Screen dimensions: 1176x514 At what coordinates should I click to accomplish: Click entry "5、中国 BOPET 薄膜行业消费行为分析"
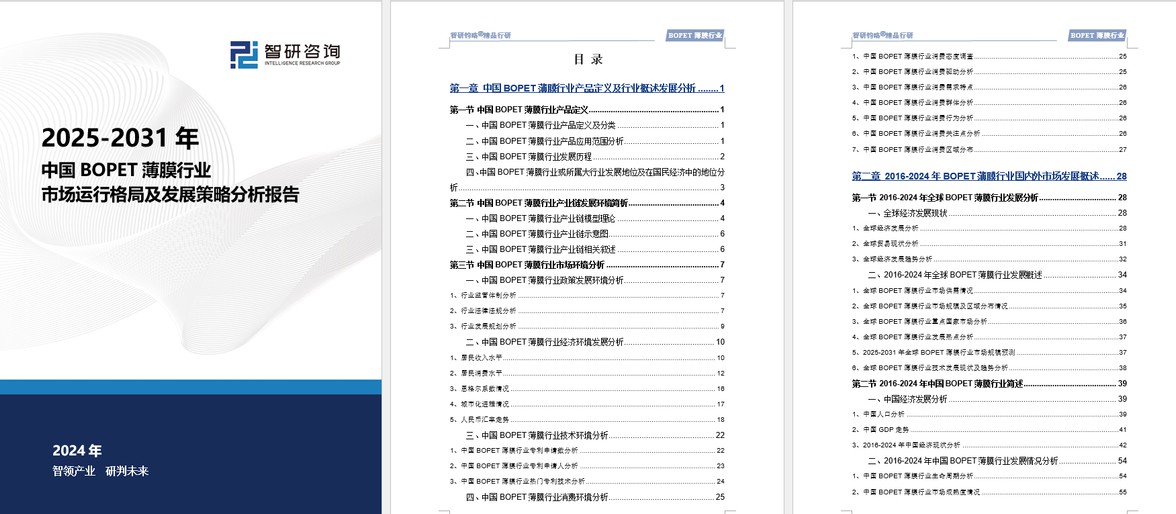click(989, 118)
